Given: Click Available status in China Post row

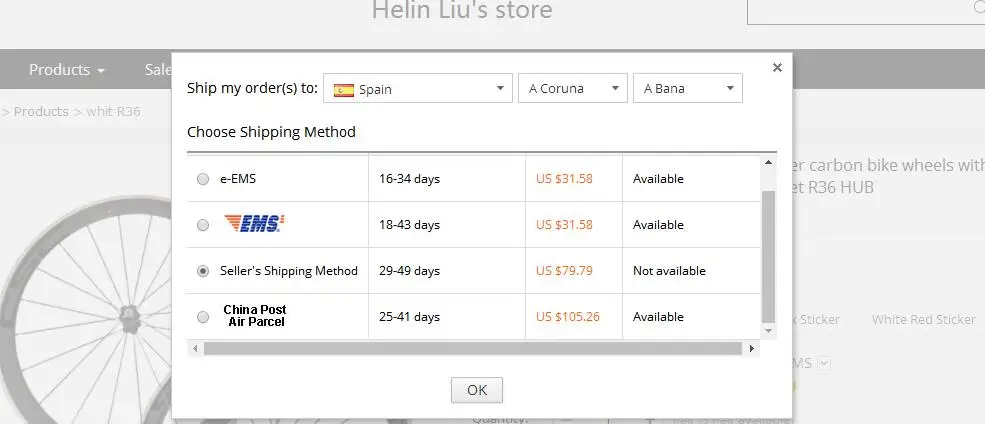Looking at the screenshot, I should (x=658, y=317).
